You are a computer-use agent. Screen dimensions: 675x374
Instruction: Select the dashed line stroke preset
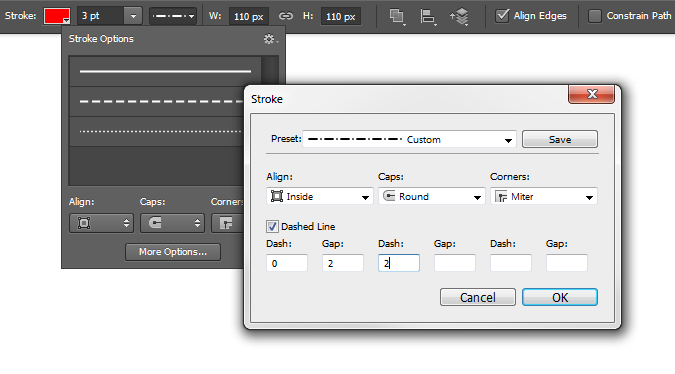[160, 102]
